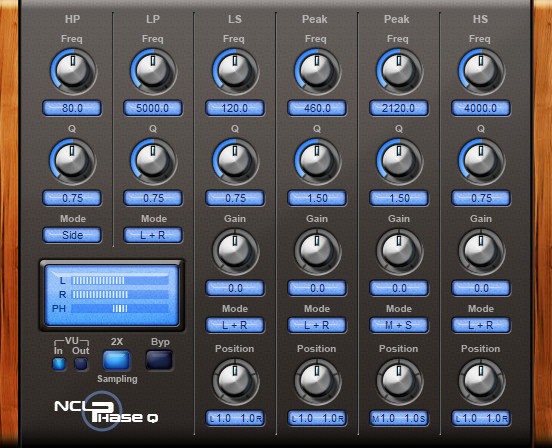Open the LS band Mode selector
Screen dimensions: 552x448
point(235,325)
